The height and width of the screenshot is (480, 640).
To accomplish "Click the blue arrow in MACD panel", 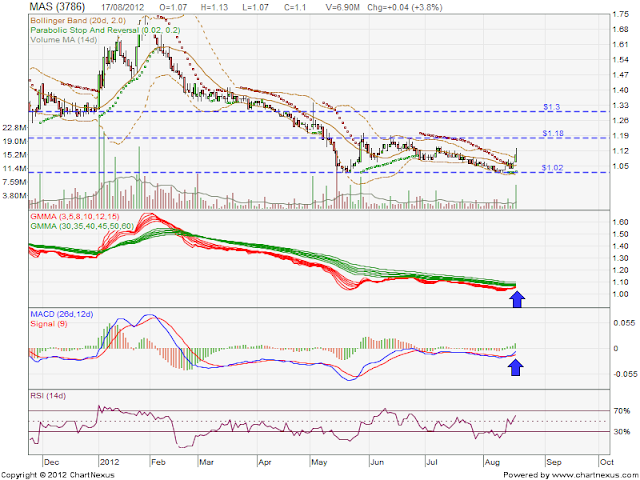I will pyautogui.click(x=516, y=367).
